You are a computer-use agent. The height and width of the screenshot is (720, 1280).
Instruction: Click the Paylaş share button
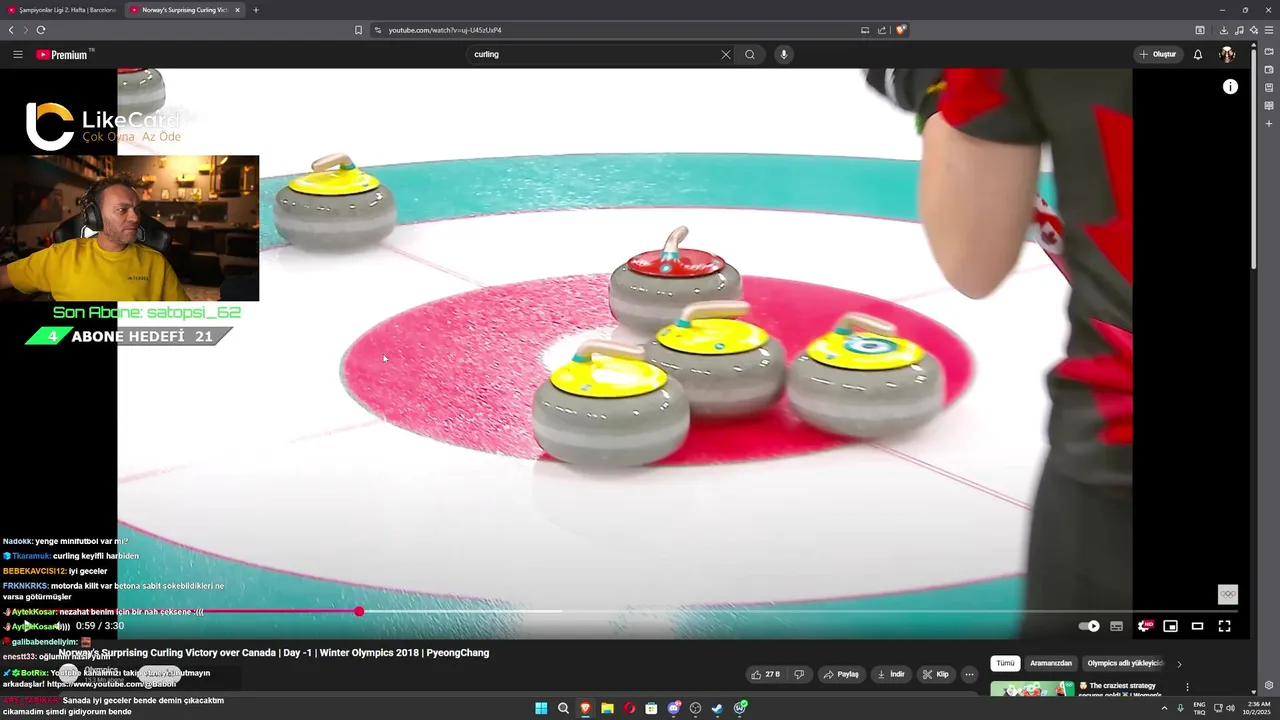pyautogui.click(x=841, y=674)
